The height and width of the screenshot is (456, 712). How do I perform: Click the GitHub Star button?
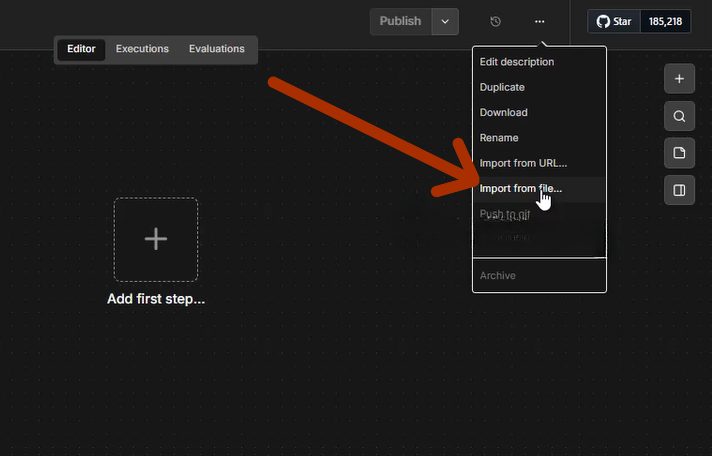pos(614,21)
